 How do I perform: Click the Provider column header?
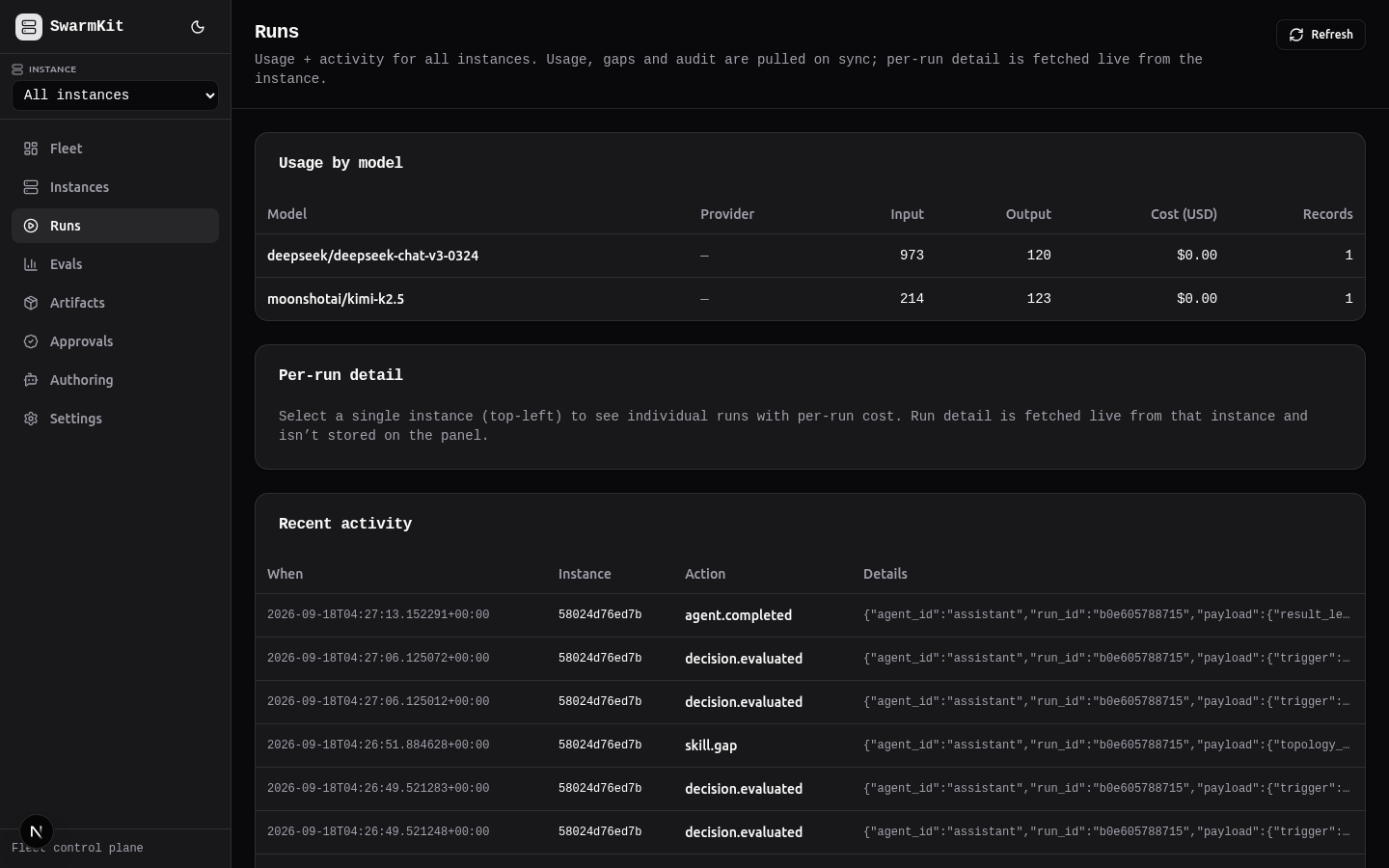pyautogui.click(x=727, y=214)
